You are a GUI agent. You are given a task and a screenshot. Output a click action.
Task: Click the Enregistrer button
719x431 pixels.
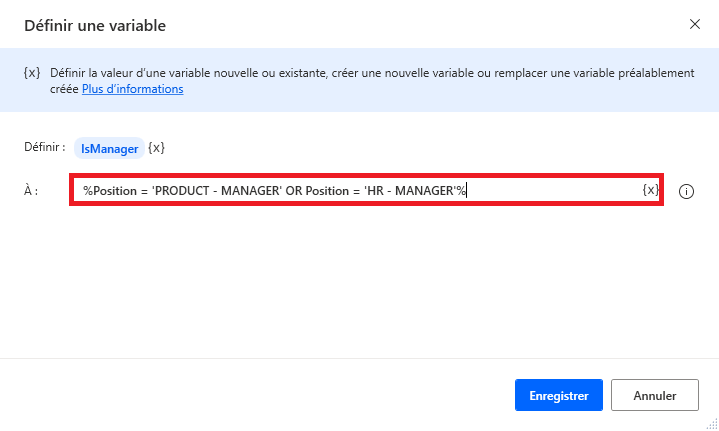click(559, 395)
